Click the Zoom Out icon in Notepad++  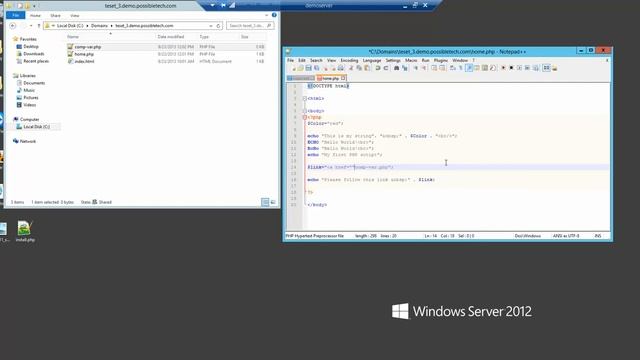[x=424, y=68]
